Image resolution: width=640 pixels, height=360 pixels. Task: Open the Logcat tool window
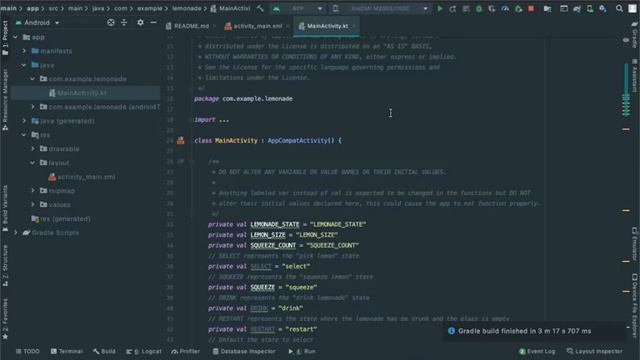coord(144,351)
